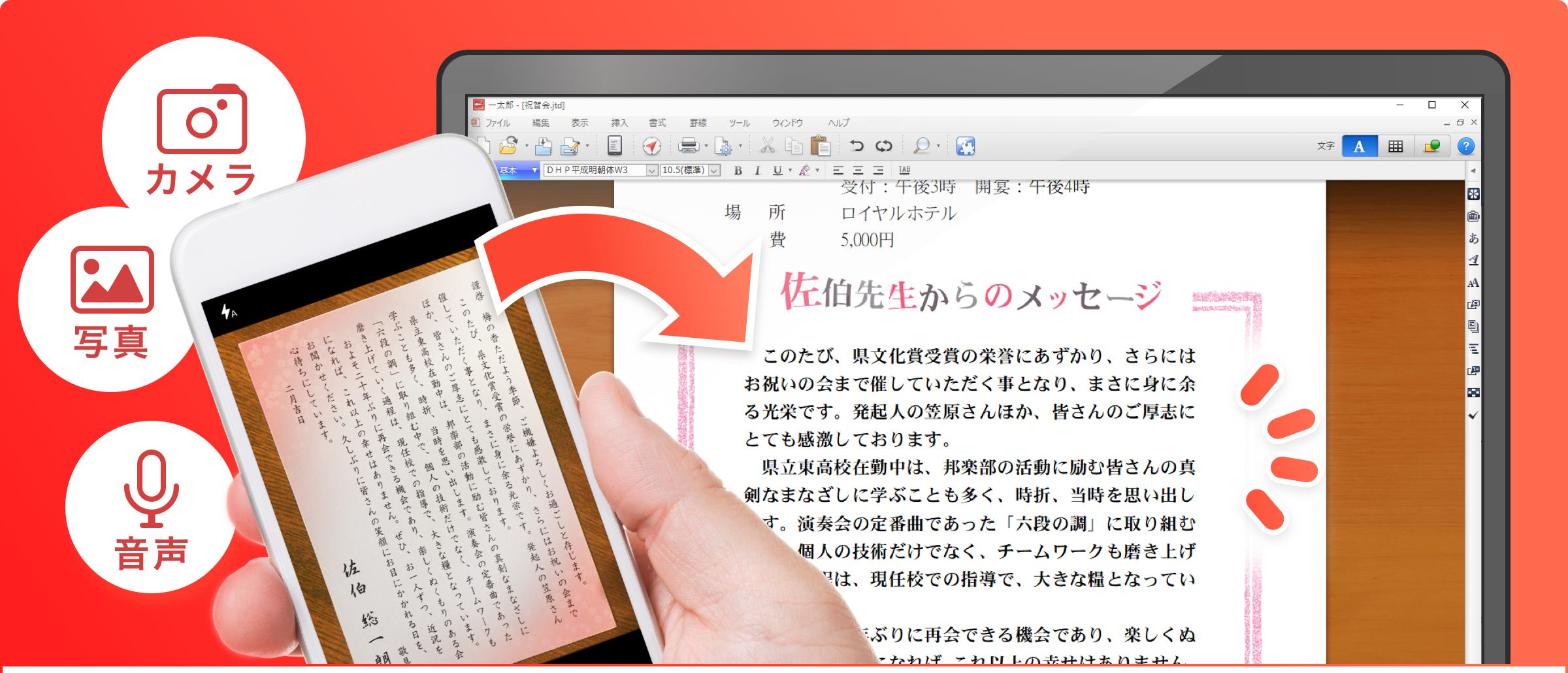This screenshot has width=1568, height=673.
Task: Click the open folder icon in toolbar
Action: [x=509, y=146]
